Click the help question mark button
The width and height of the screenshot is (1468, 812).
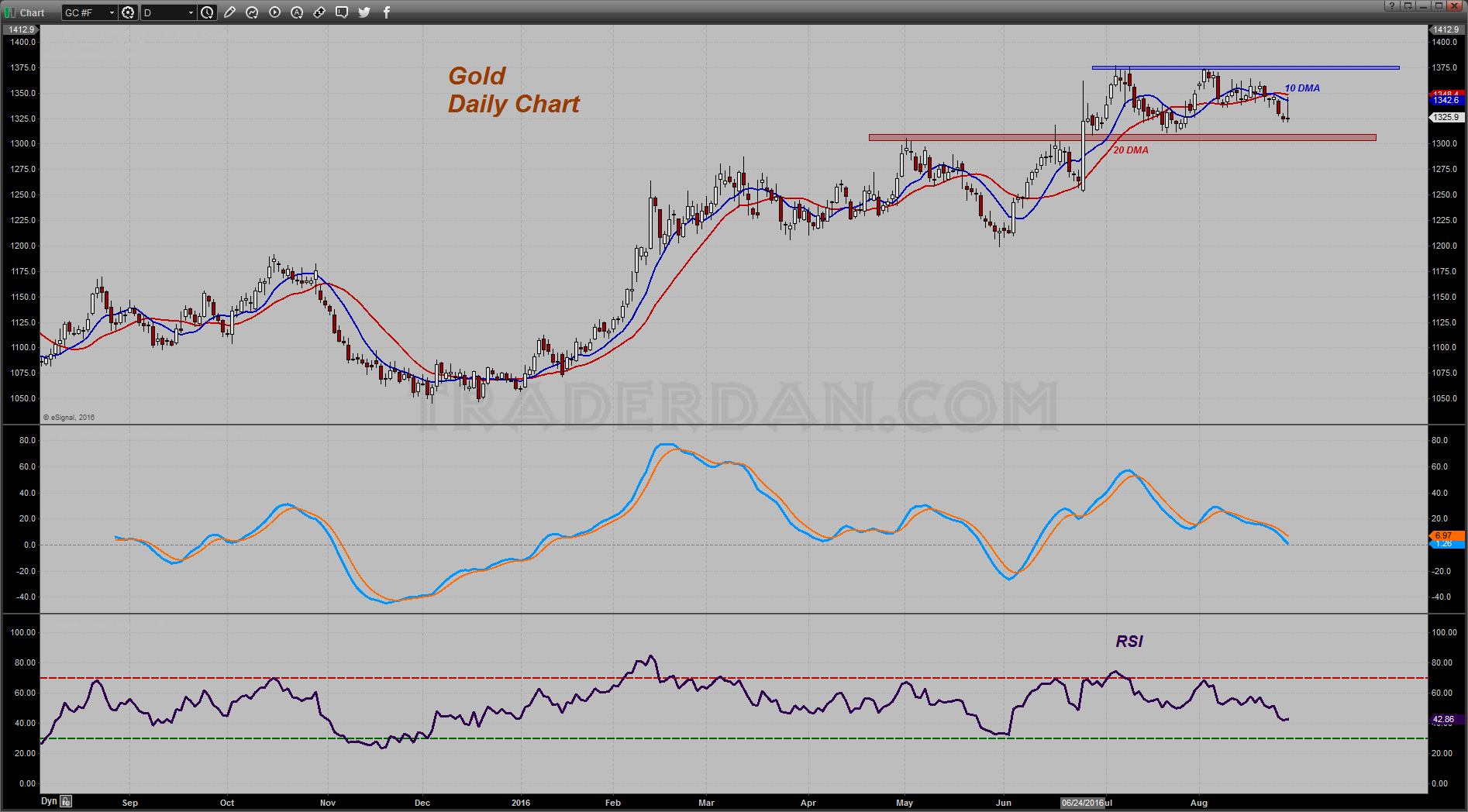coord(1392,5)
